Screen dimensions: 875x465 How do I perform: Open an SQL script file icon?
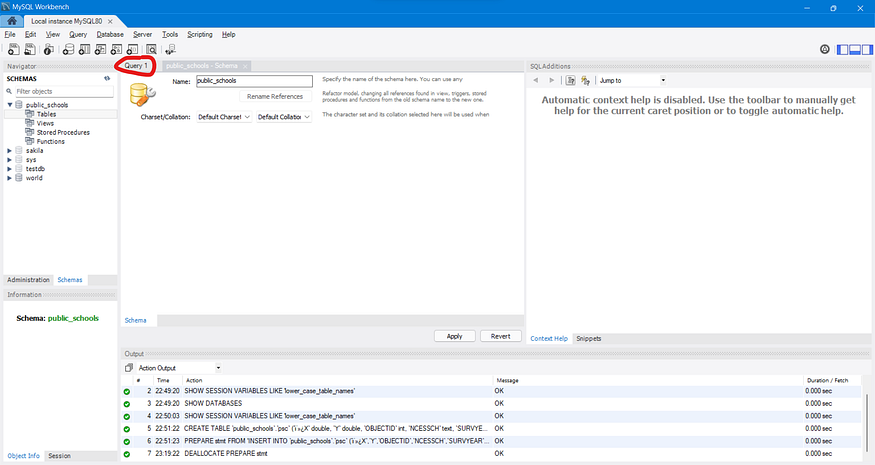pyautogui.click(x=30, y=50)
